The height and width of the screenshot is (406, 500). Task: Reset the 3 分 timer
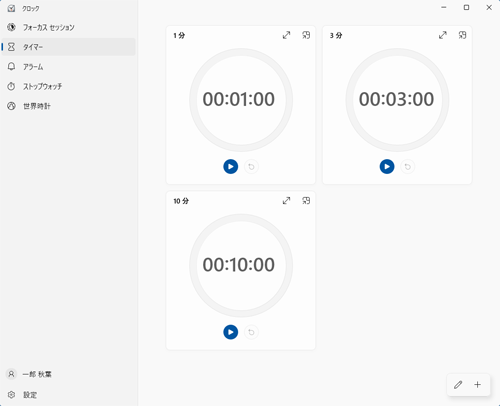pyautogui.click(x=407, y=167)
